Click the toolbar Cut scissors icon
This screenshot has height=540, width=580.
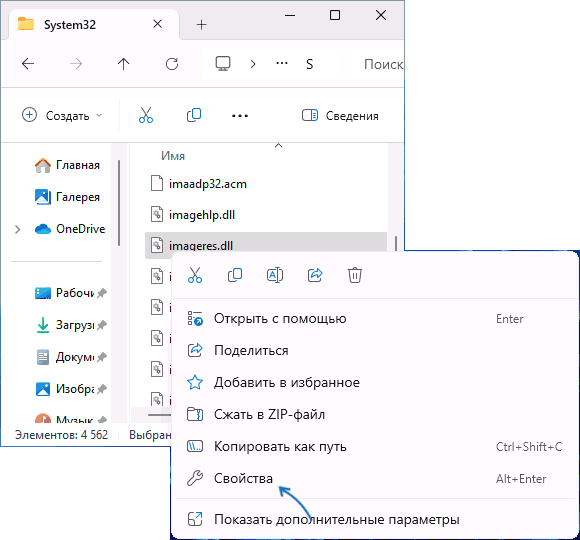point(146,115)
